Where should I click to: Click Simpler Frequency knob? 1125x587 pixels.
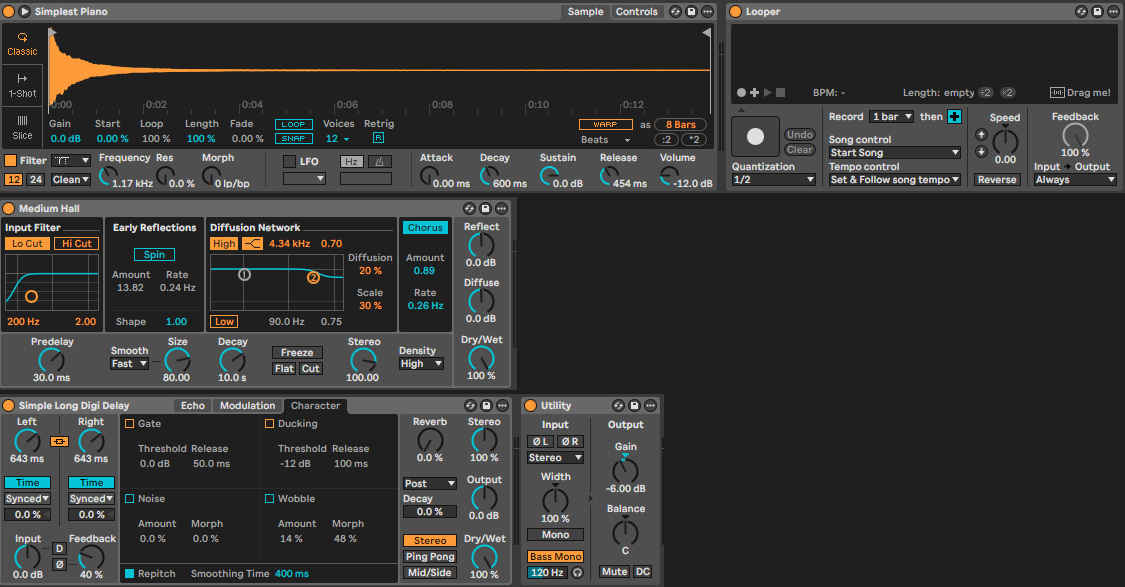(x=108, y=174)
